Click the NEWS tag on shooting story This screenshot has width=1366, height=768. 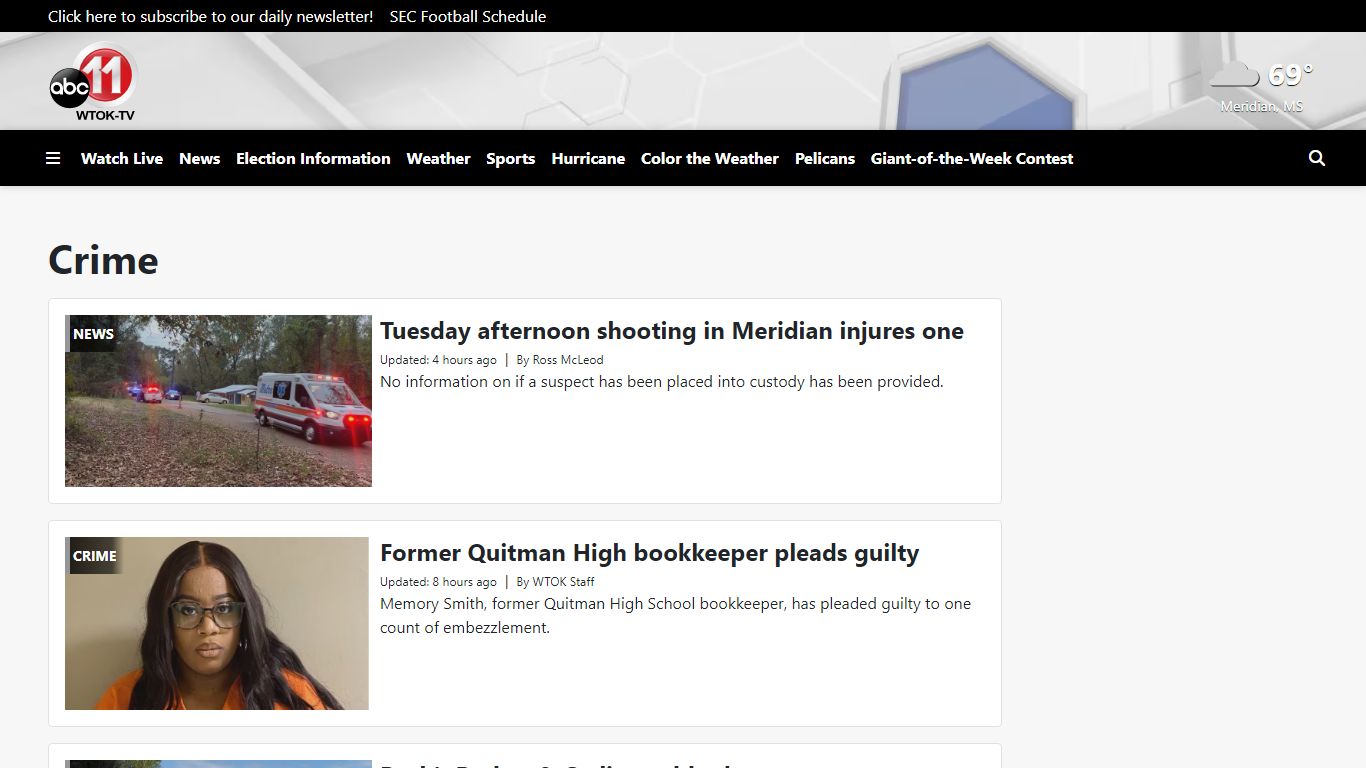pyautogui.click(x=93, y=334)
